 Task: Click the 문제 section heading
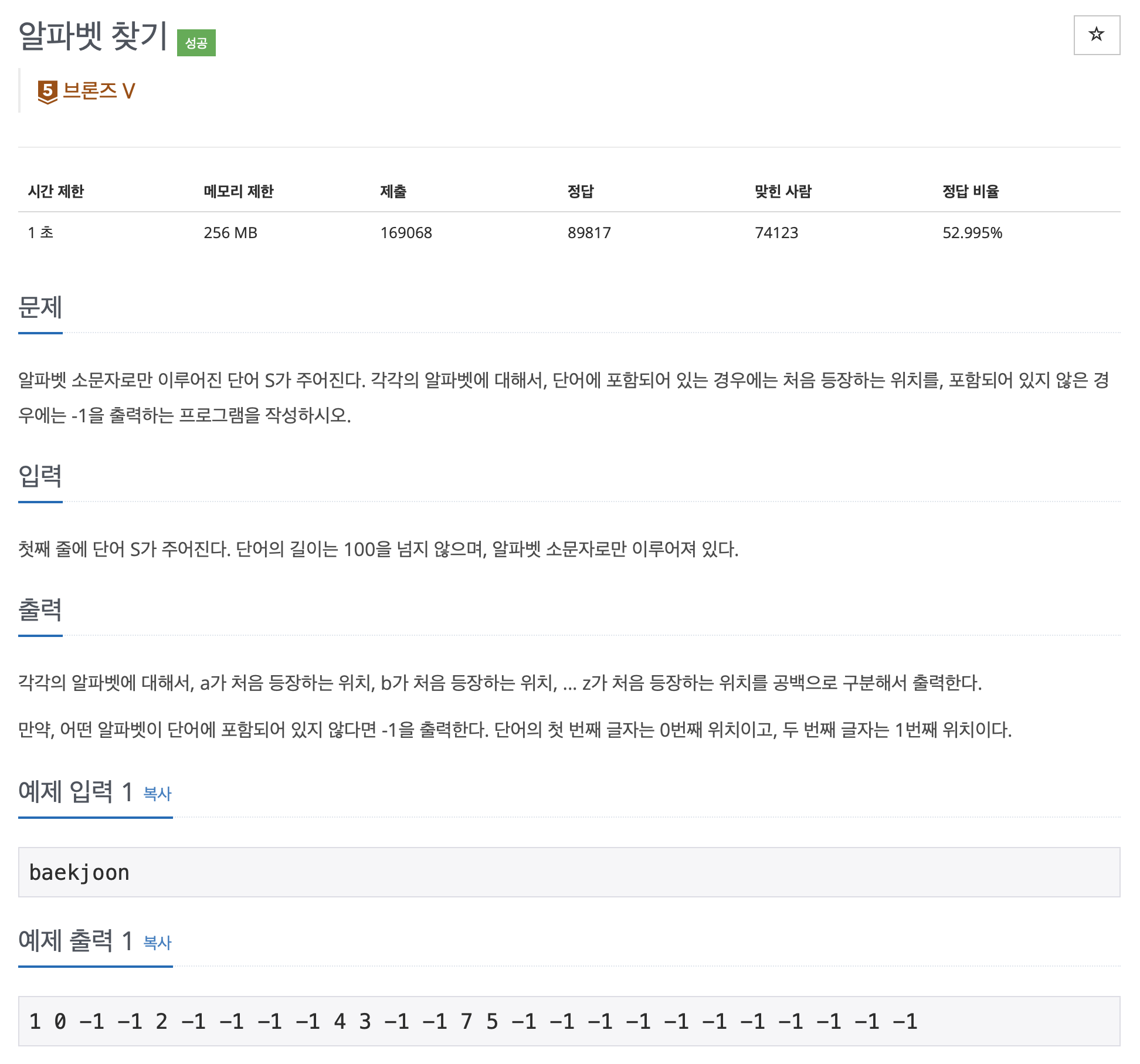tap(40, 307)
